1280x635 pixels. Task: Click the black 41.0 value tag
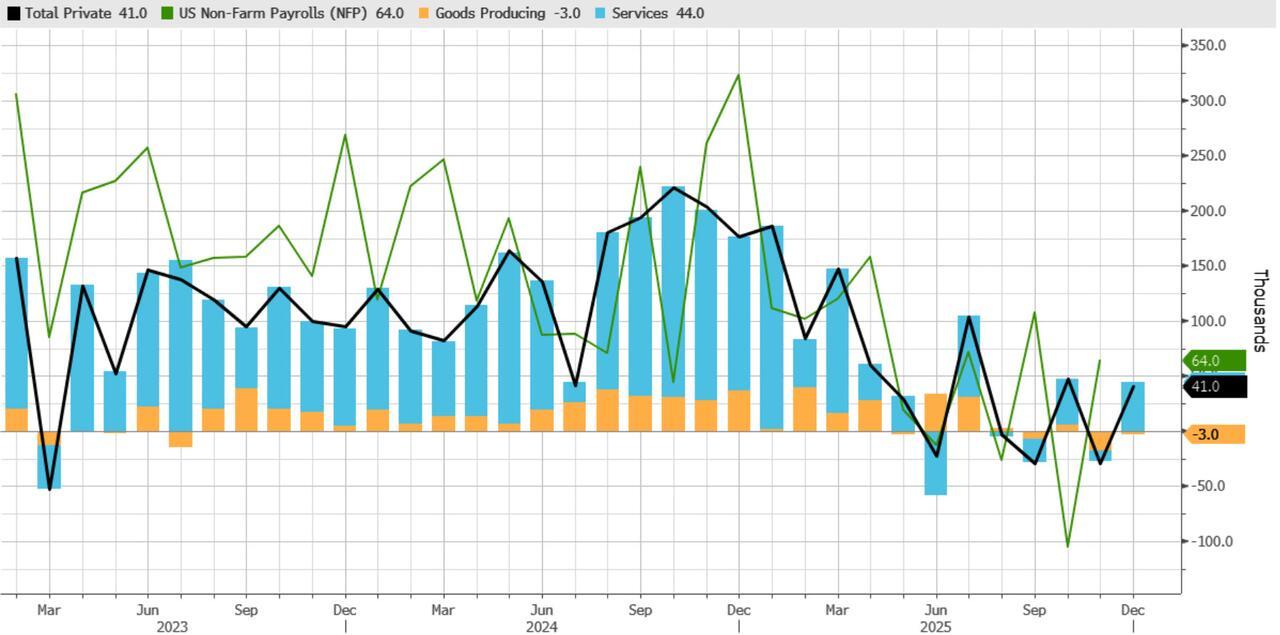[x=1214, y=386]
